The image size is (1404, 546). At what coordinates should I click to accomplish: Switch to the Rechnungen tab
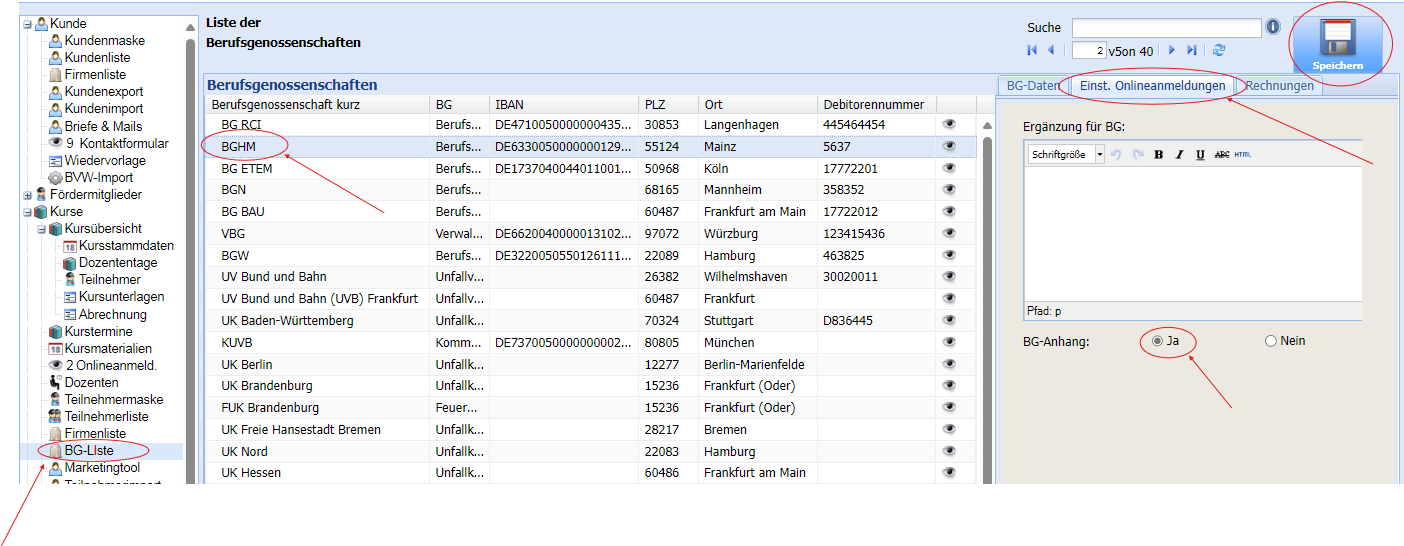click(1279, 86)
